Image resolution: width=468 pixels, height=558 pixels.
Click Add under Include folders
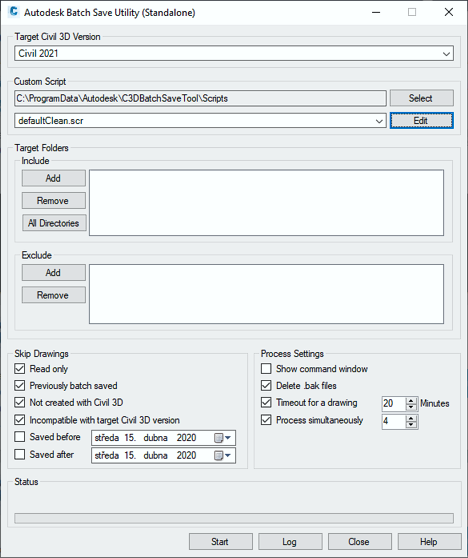point(54,178)
